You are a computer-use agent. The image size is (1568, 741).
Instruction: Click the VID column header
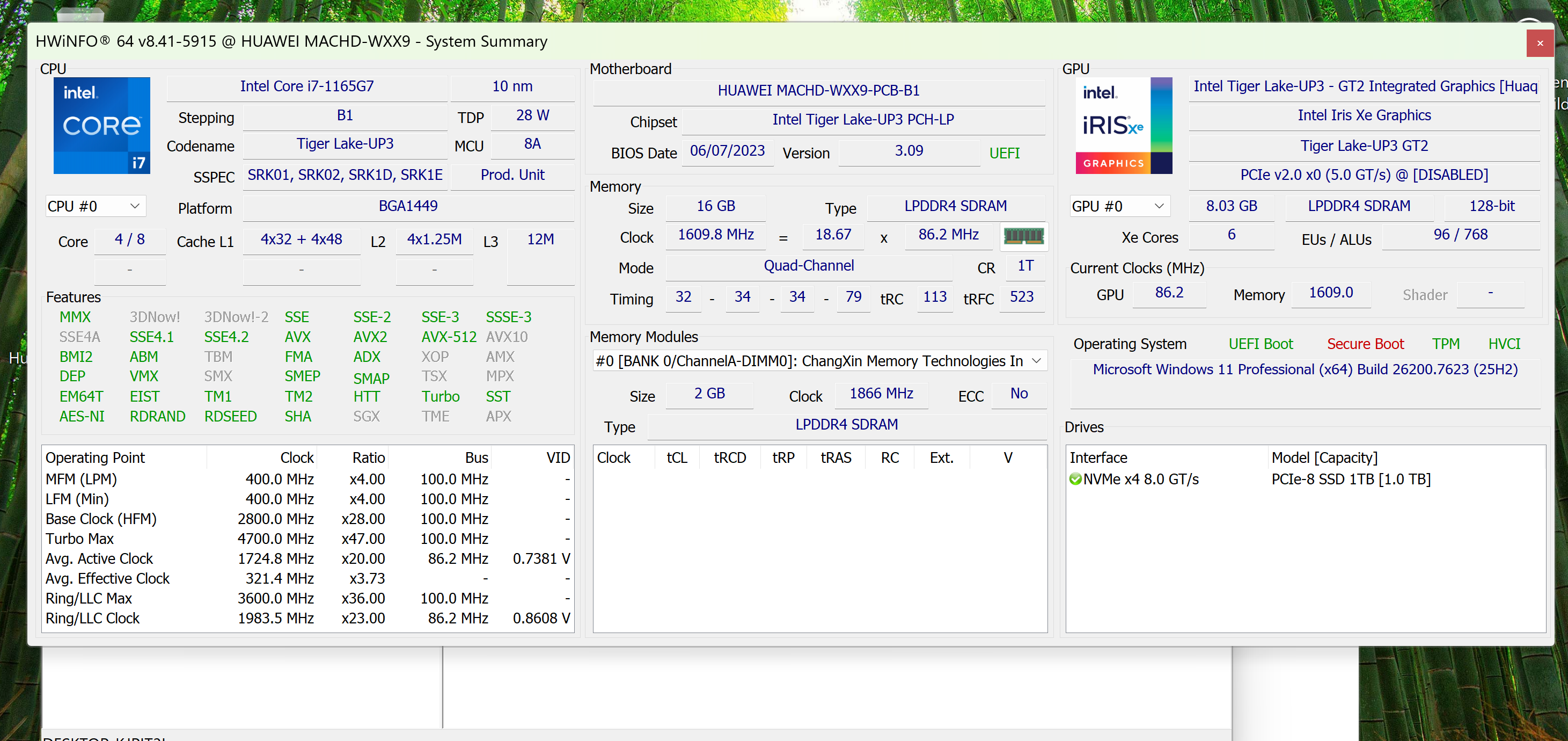click(x=532, y=457)
